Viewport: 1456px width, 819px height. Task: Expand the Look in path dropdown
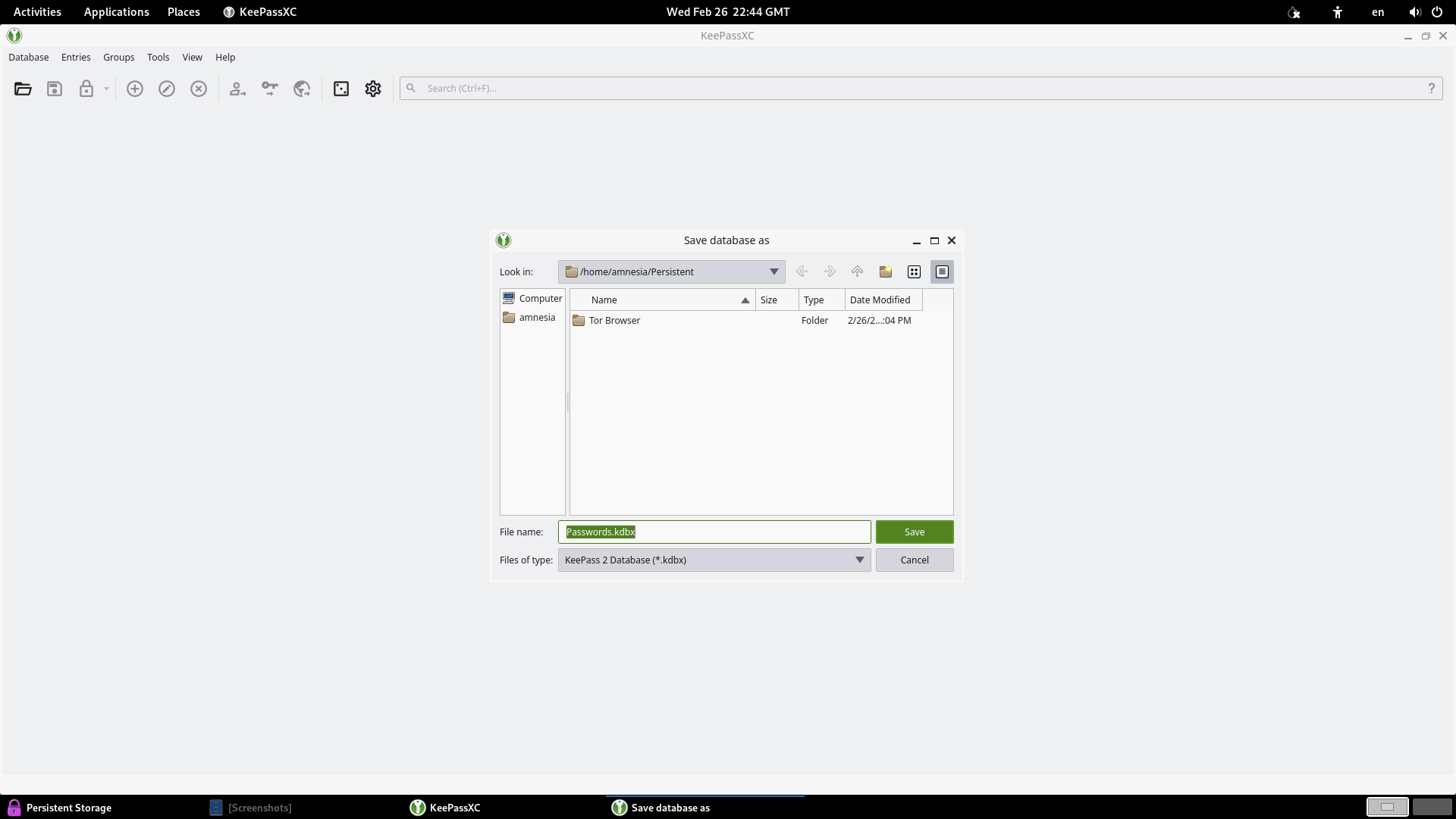pos(773,271)
